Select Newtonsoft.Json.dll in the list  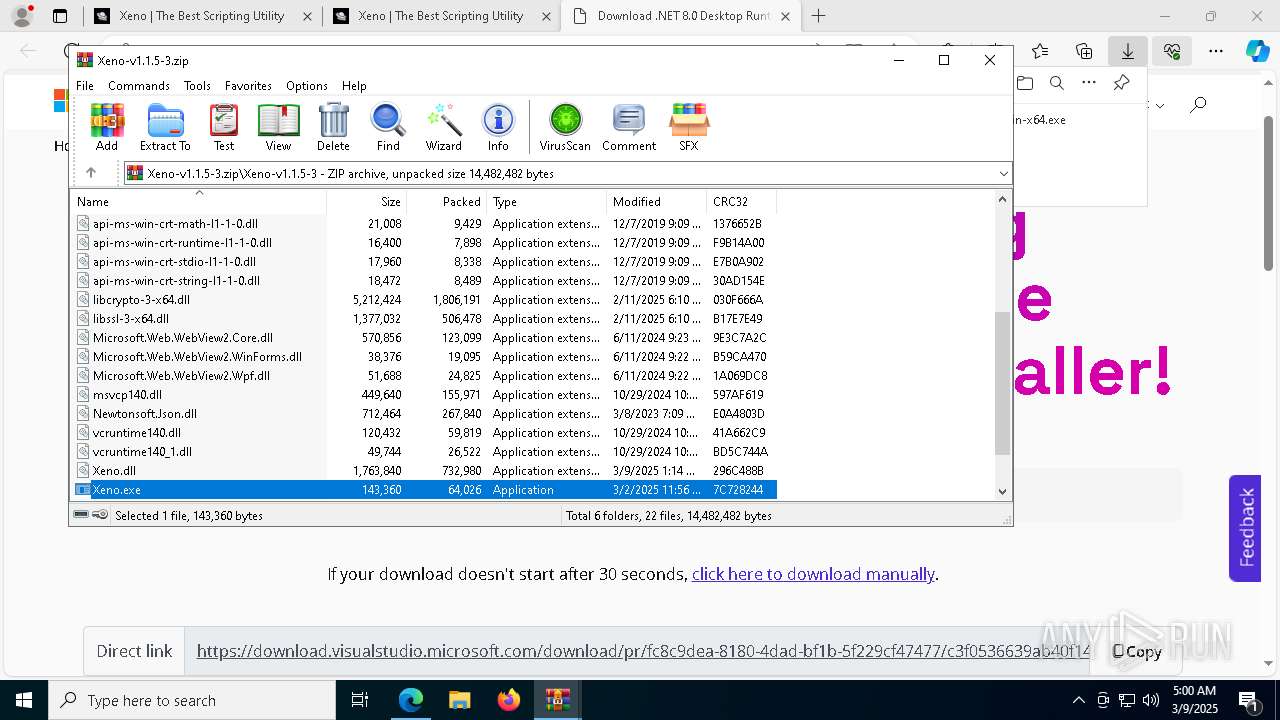(424, 414)
